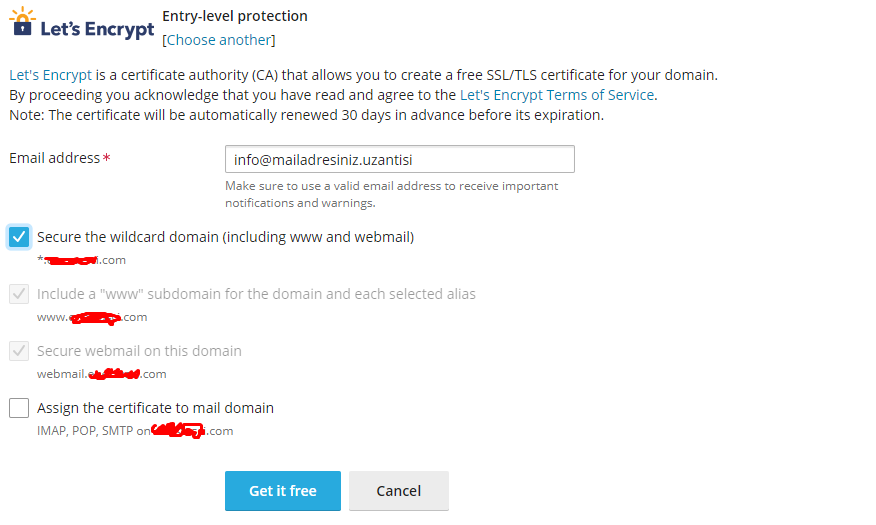Click Secure the wildcard domain label text

(x=226, y=237)
